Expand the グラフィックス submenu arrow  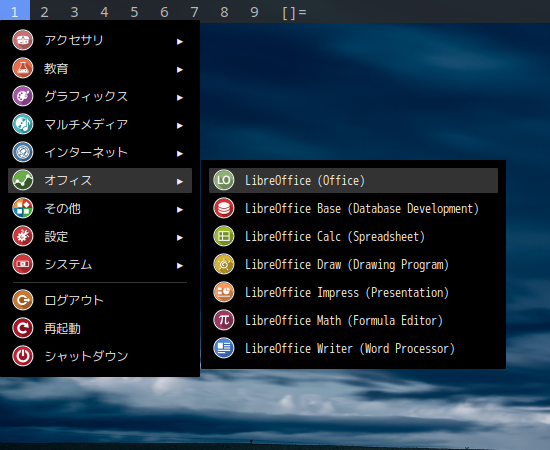point(180,98)
